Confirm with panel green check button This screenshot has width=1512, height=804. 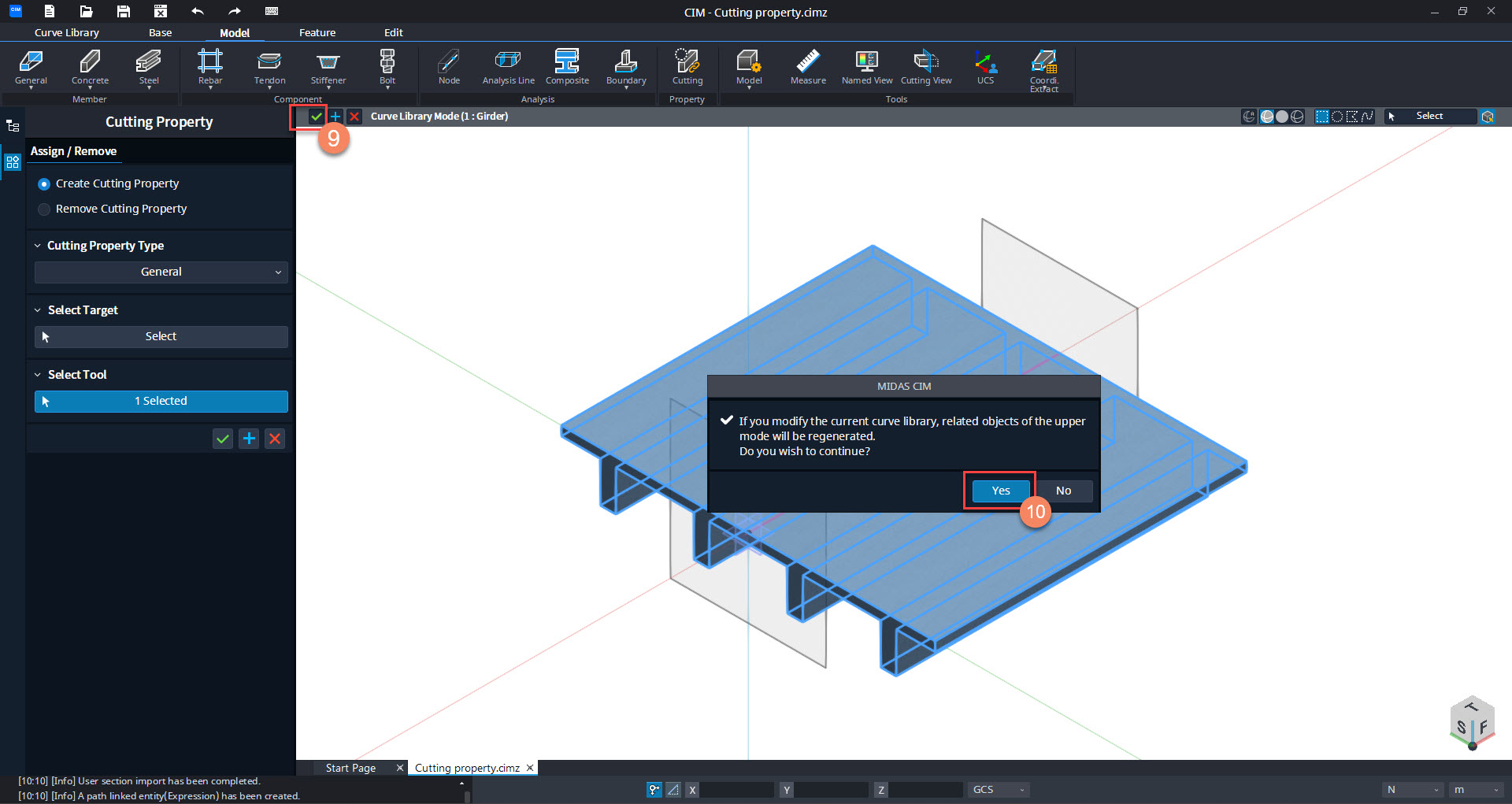coord(223,439)
